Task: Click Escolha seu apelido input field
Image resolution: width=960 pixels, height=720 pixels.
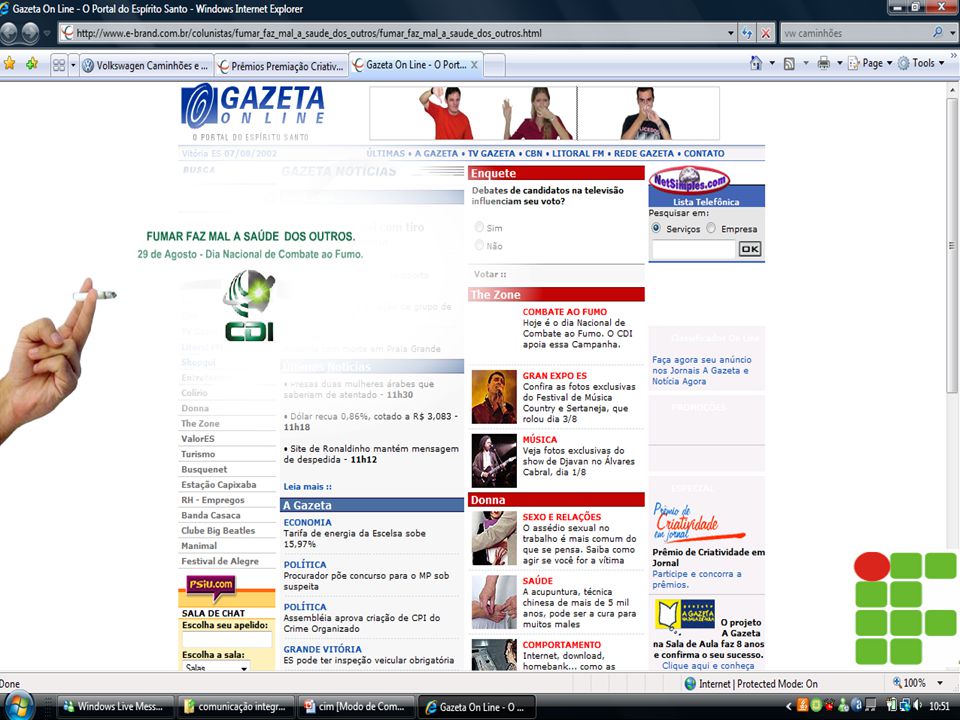Action: tap(227, 639)
